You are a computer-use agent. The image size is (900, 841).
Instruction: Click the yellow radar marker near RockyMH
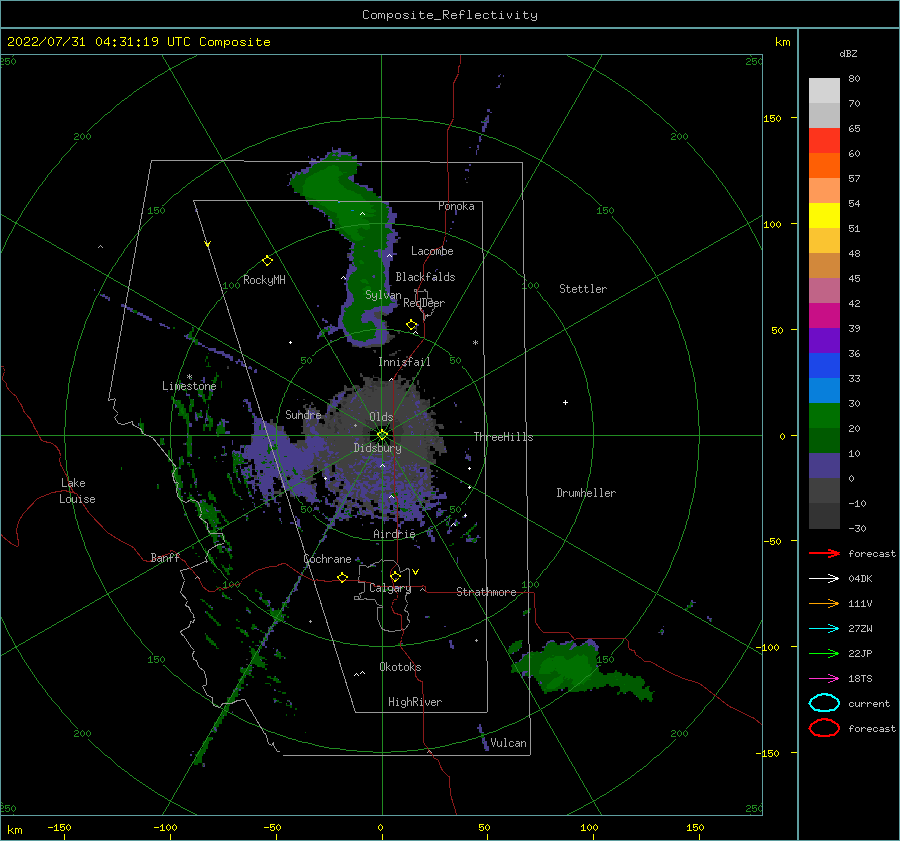tap(267, 261)
